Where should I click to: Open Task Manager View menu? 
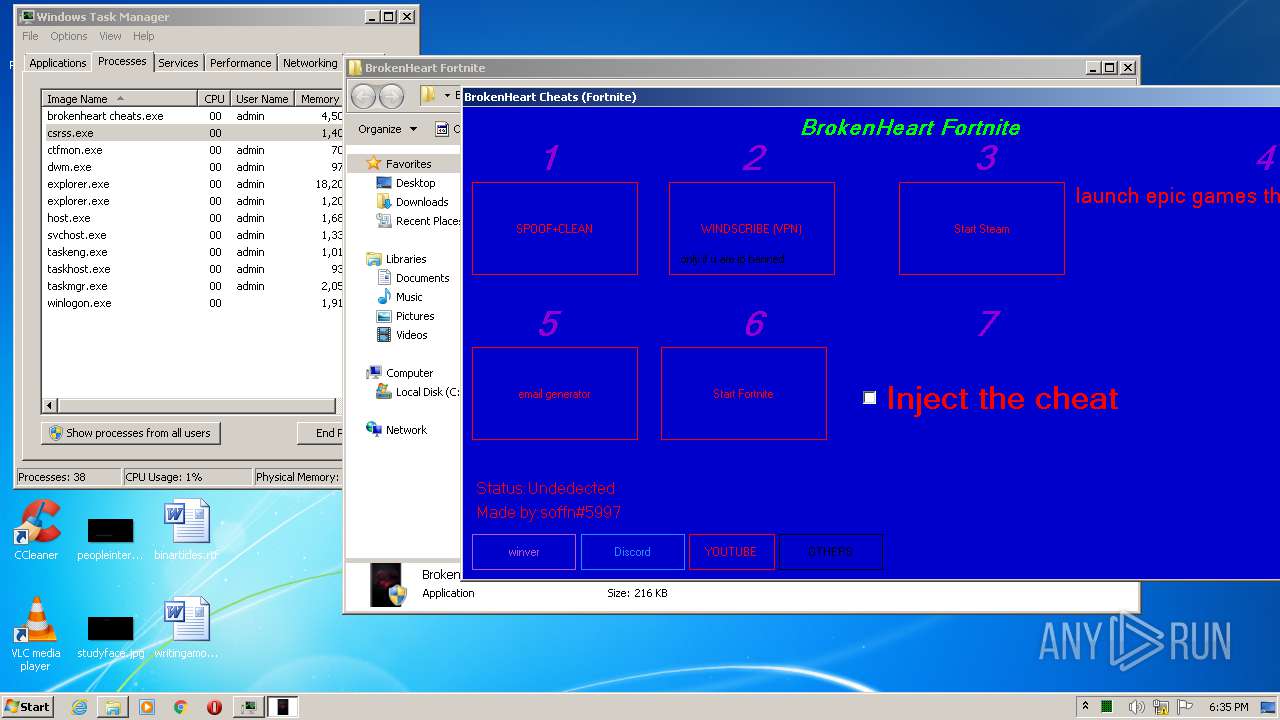pos(110,36)
